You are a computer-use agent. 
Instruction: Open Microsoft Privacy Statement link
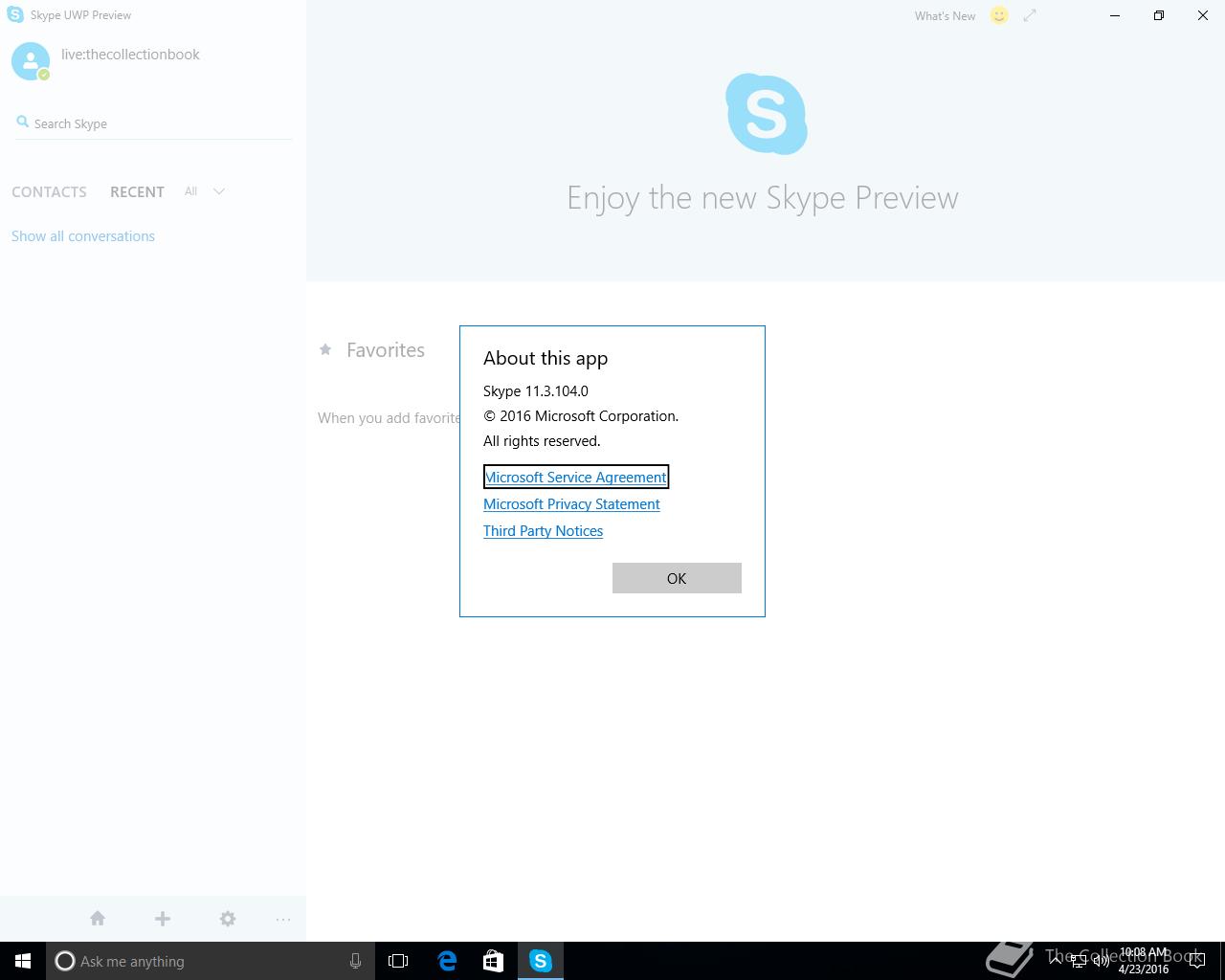571,503
